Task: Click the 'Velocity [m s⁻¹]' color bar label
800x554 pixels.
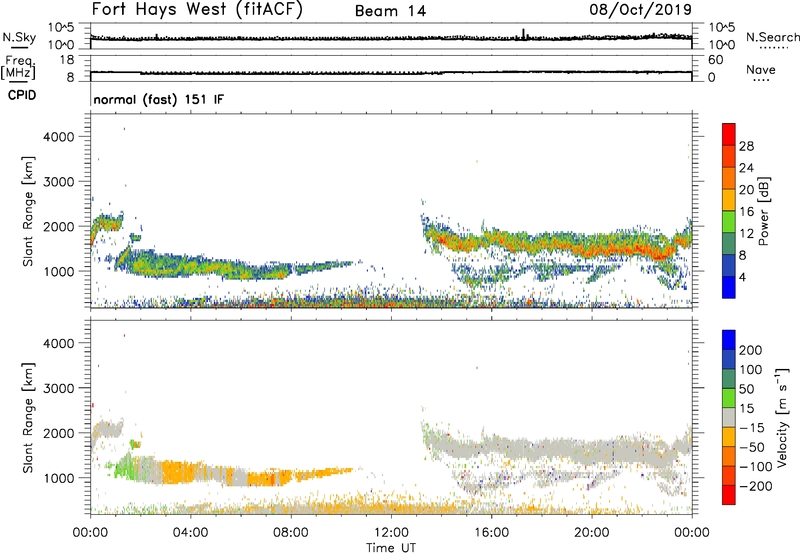Action: point(782,417)
